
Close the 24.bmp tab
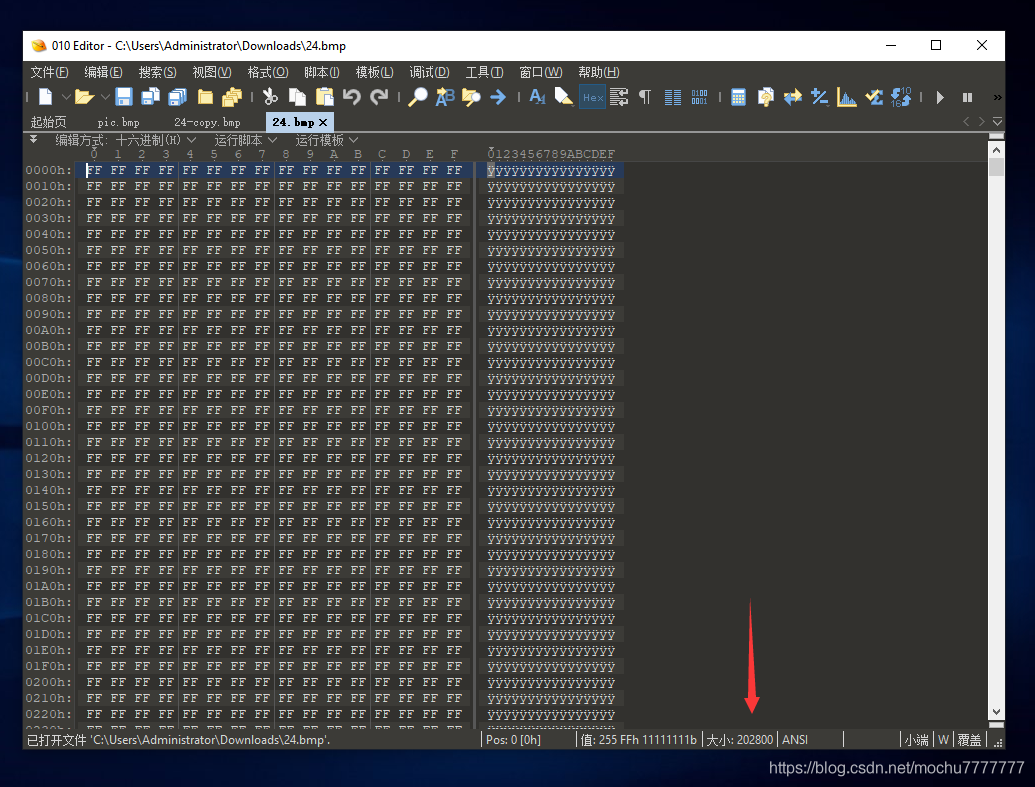coord(323,122)
